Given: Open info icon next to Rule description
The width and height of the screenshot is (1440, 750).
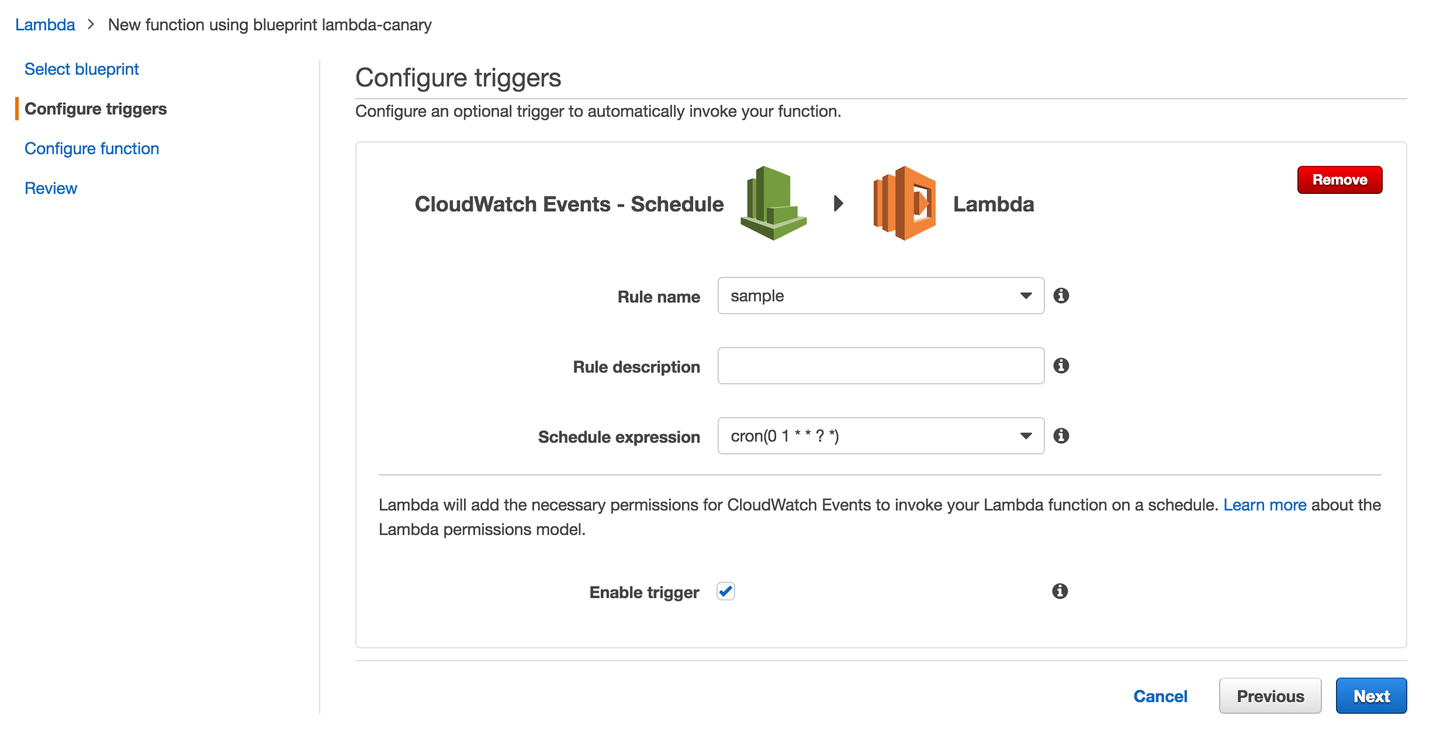Looking at the screenshot, I should pos(1061,366).
